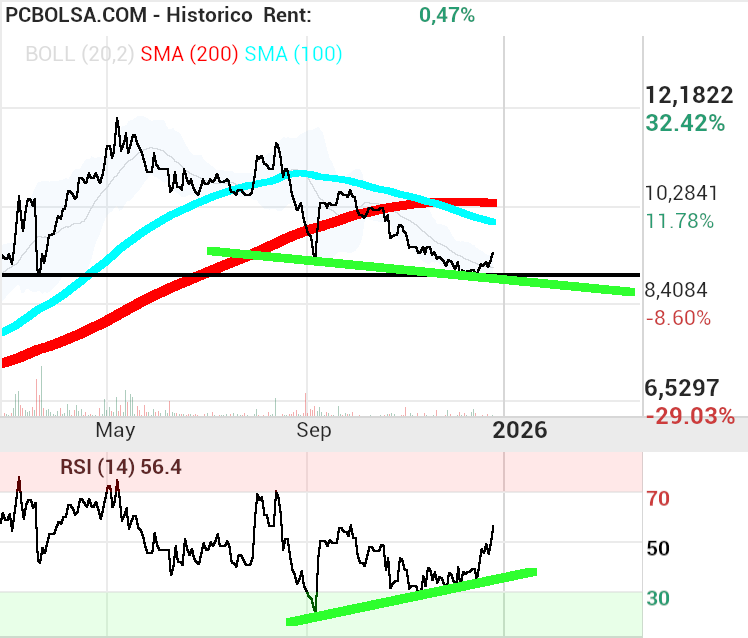748x638 pixels.
Task: Click the PCBOLSA.COM title text
Action: (x=77, y=16)
